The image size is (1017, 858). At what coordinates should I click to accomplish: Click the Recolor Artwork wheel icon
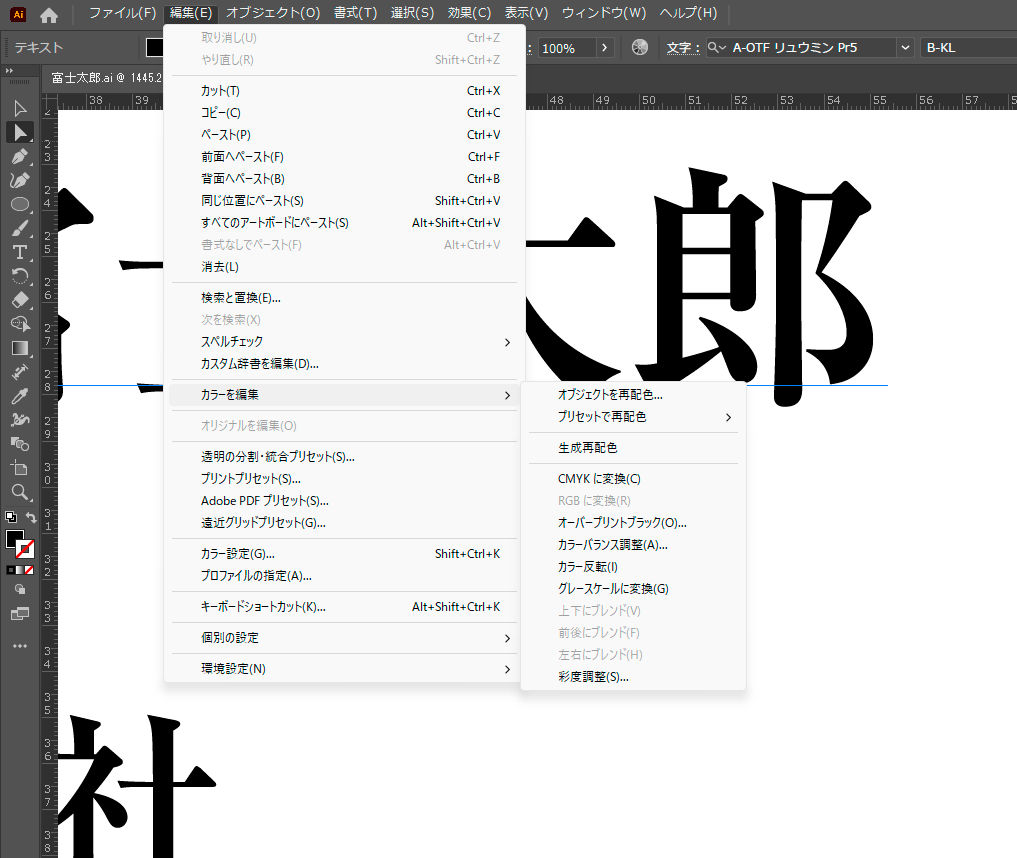[x=640, y=47]
